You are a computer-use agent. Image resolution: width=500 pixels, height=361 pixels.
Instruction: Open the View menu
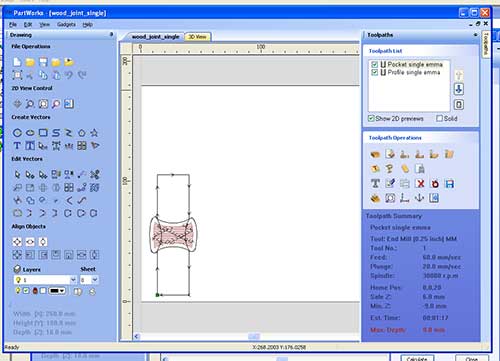click(x=44, y=25)
